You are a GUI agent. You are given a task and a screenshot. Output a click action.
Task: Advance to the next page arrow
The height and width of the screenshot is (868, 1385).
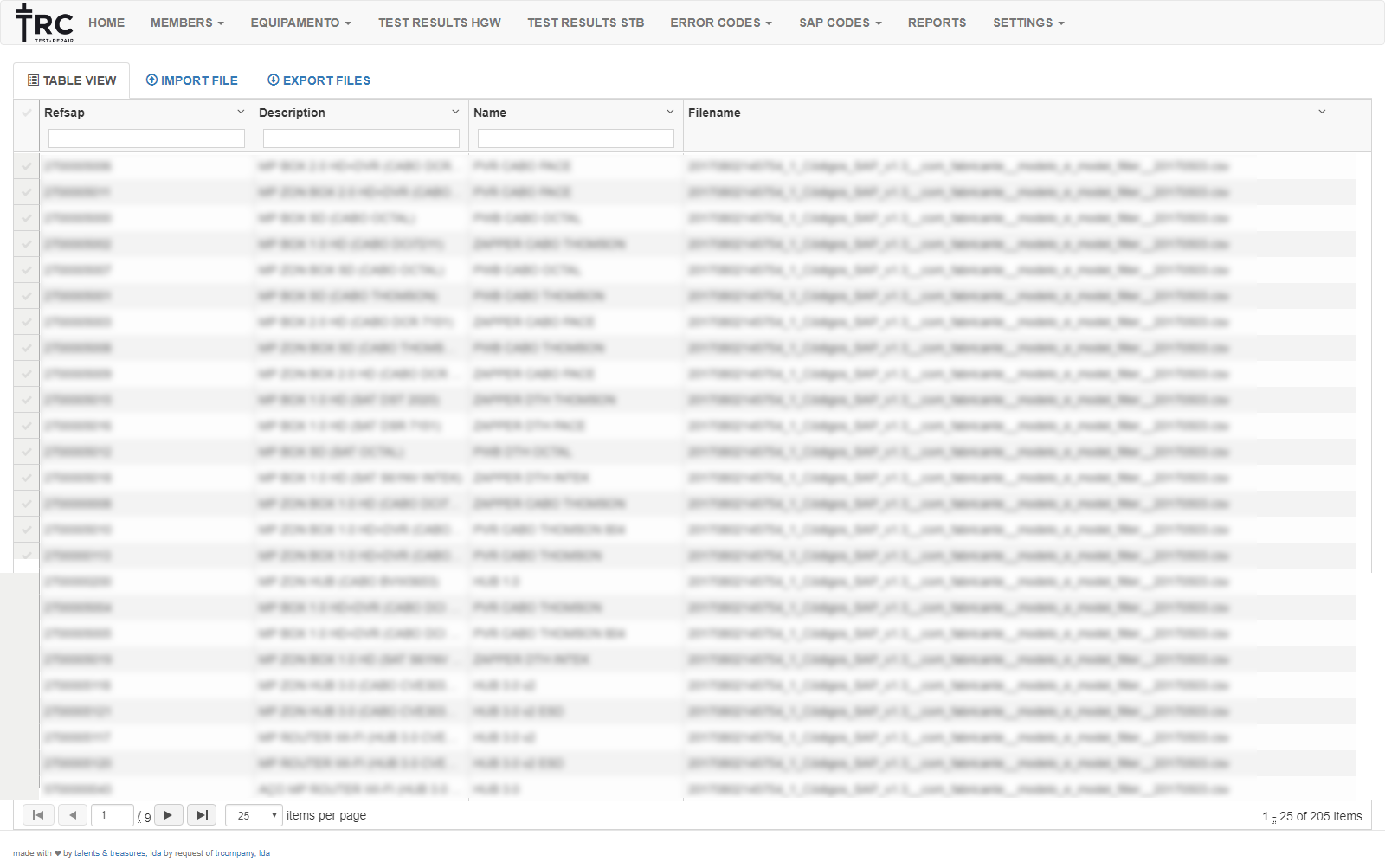[x=168, y=815]
